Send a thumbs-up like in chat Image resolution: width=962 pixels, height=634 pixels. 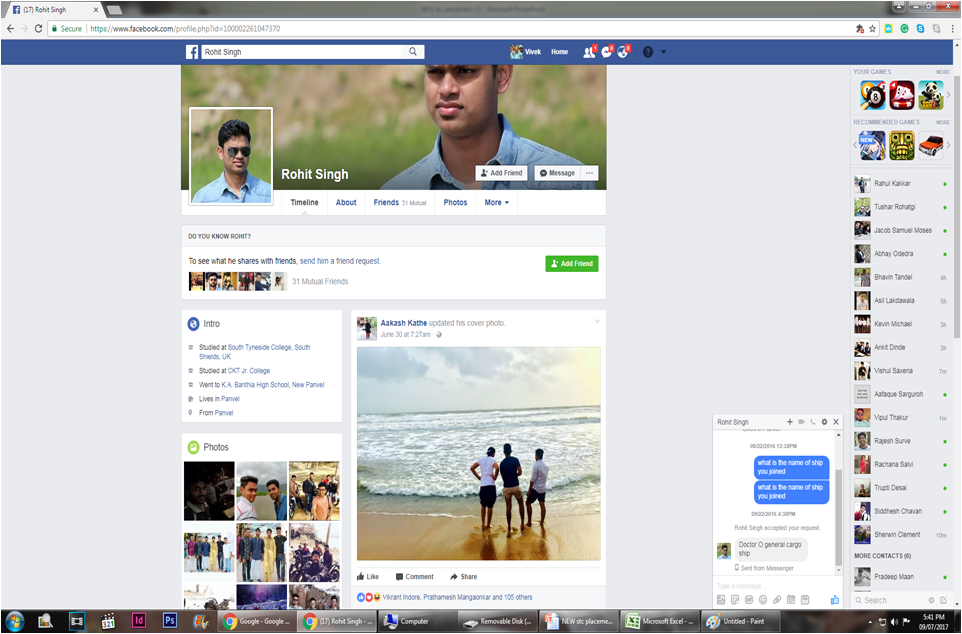point(834,600)
